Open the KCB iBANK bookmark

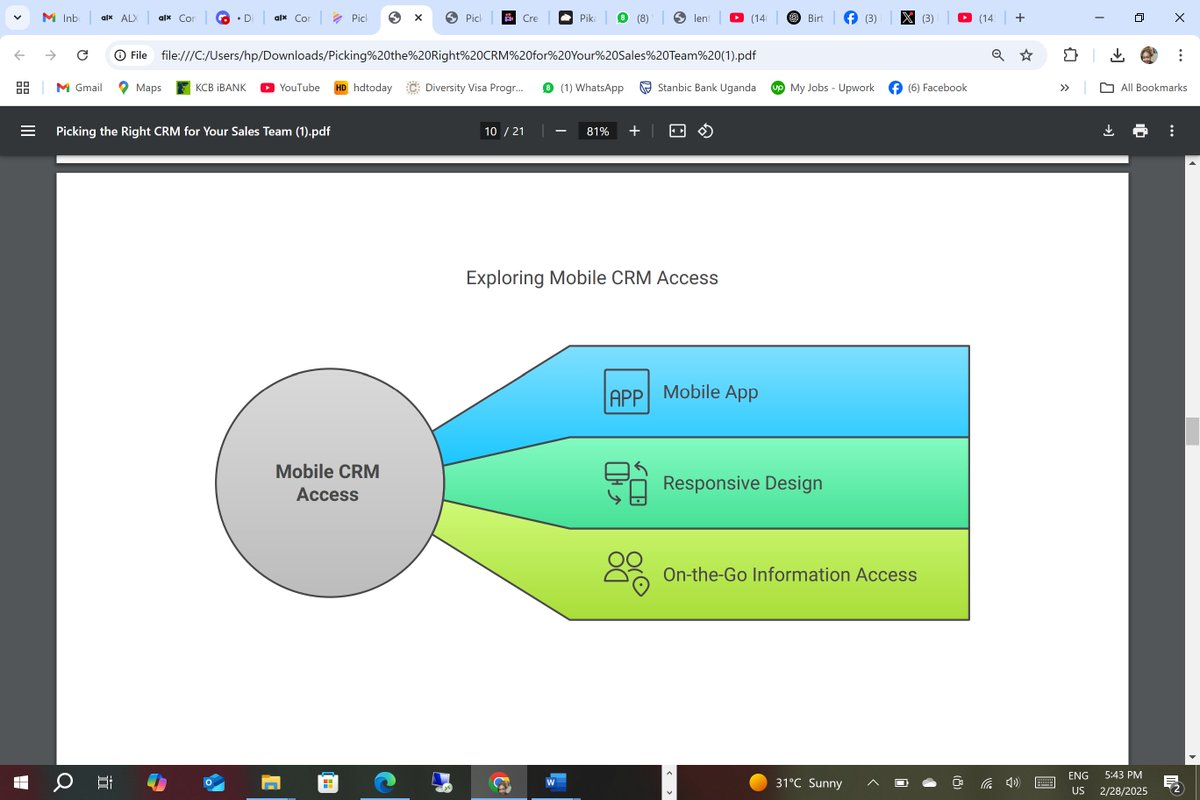pyautogui.click(x=211, y=87)
